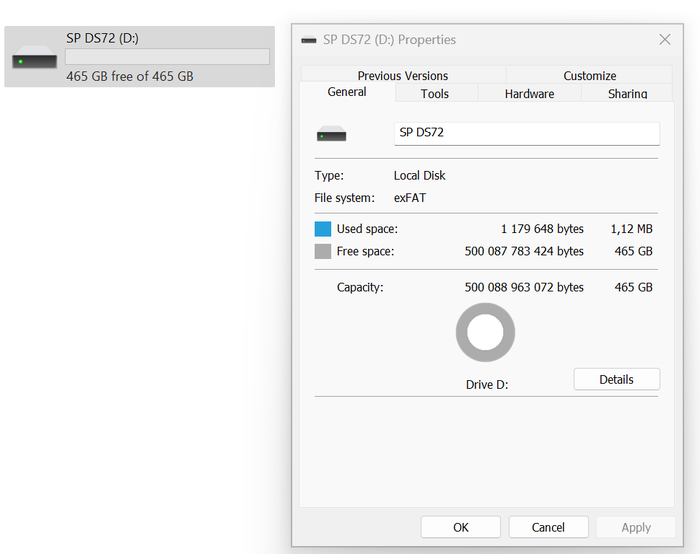Screen dimensions: 700x554
Task: Select the General tab
Action: click(347, 92)
